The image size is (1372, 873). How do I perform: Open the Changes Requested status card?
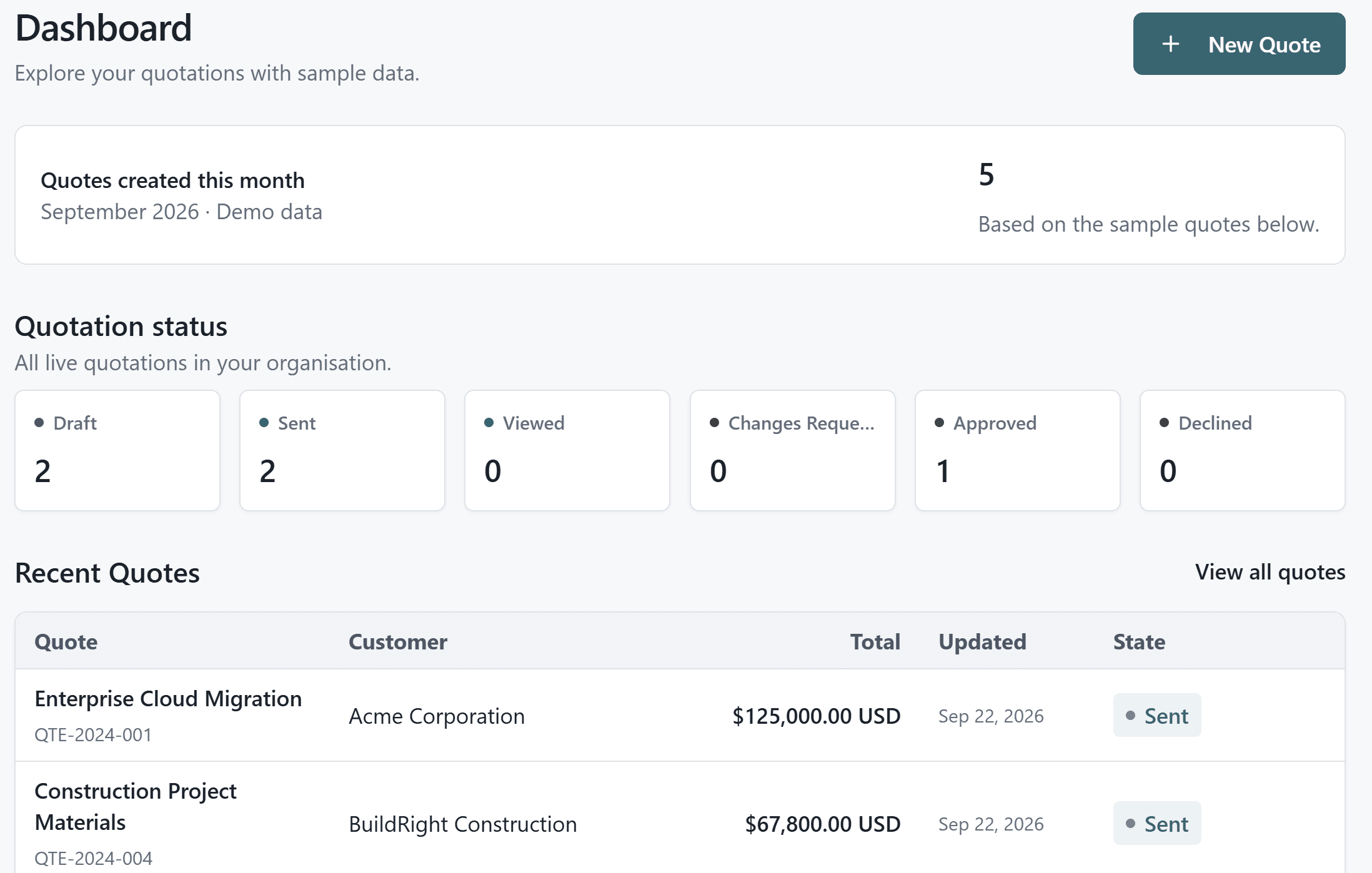tap(792, 450)
